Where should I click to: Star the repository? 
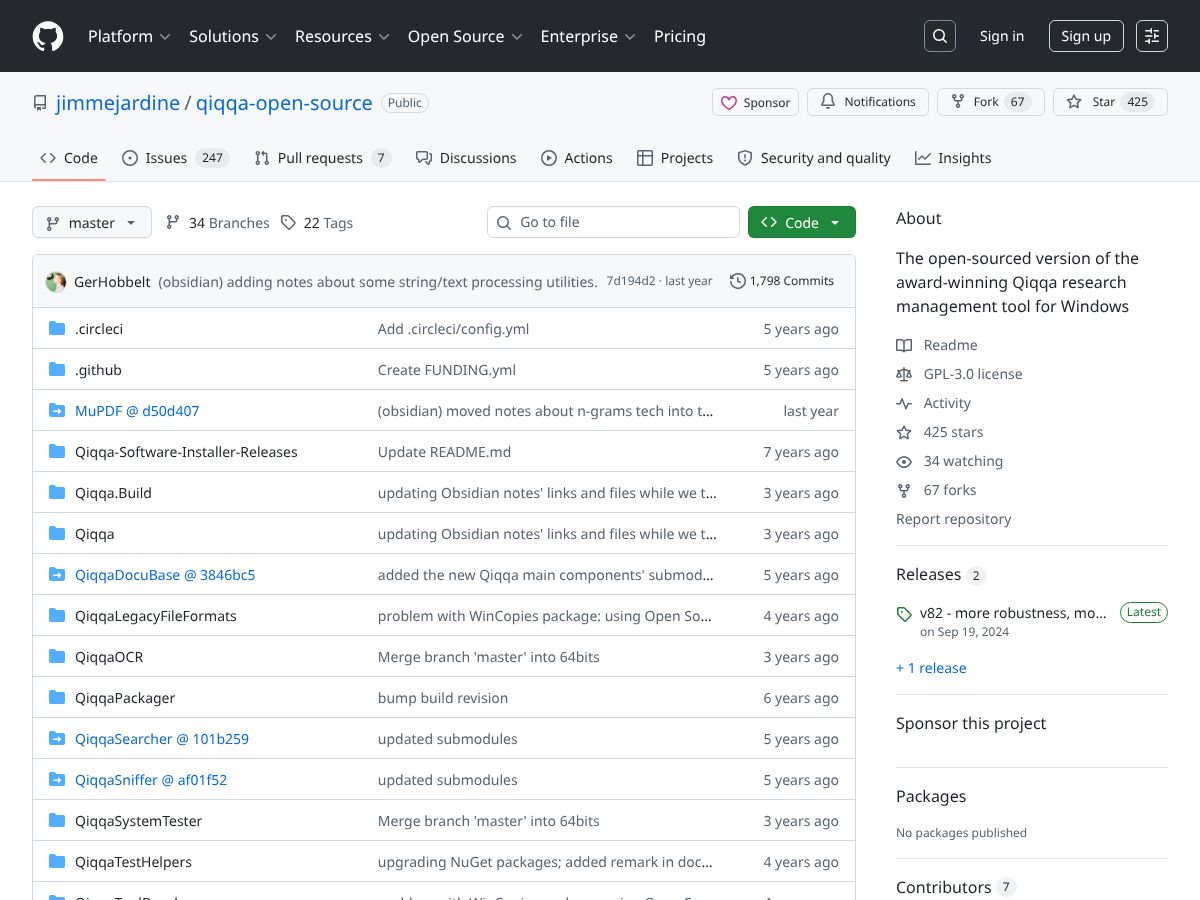[1110, 102]
